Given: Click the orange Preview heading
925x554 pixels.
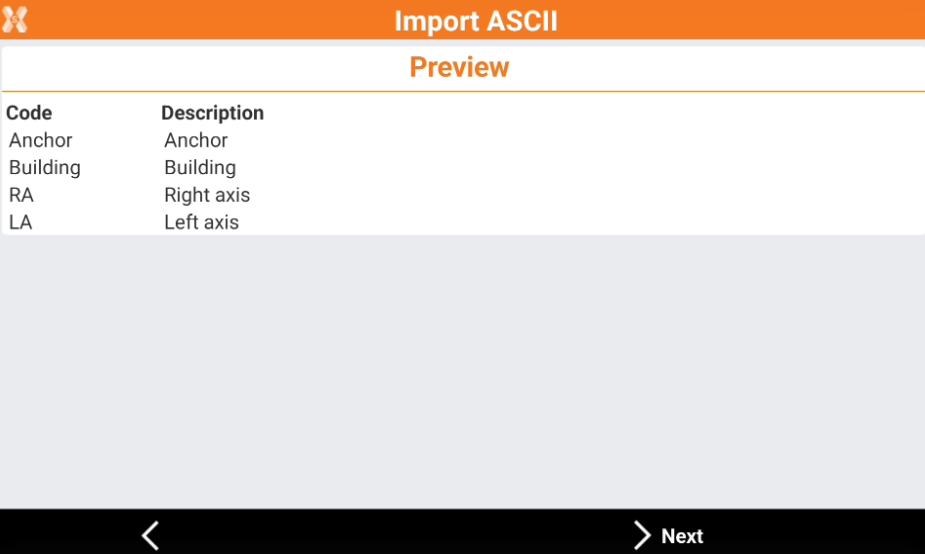Looking at the screenshot, I should [x=459, y=67].
